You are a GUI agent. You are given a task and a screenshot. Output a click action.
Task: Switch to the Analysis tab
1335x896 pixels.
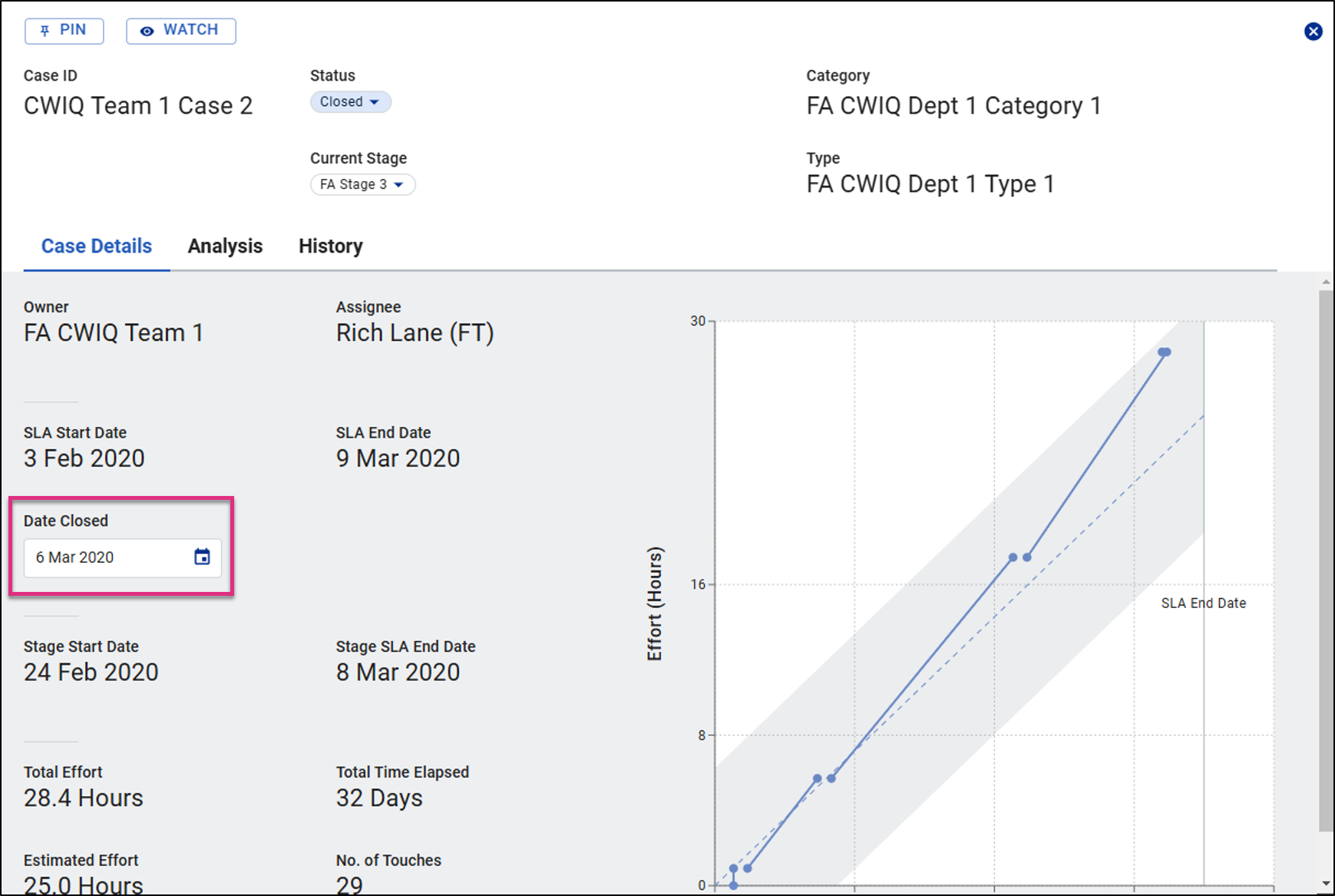225,246
